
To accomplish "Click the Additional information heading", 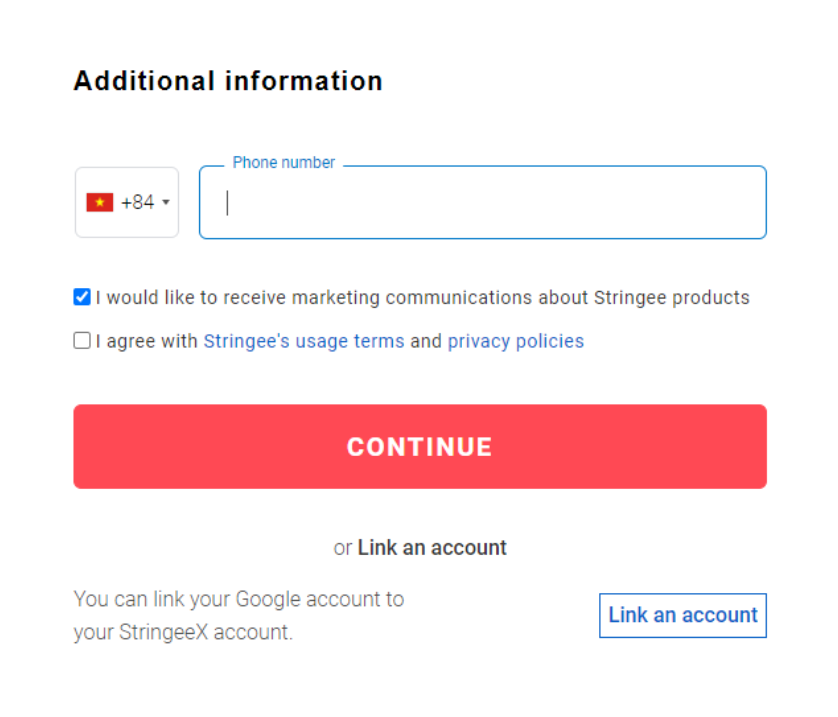I will point(228,81).
